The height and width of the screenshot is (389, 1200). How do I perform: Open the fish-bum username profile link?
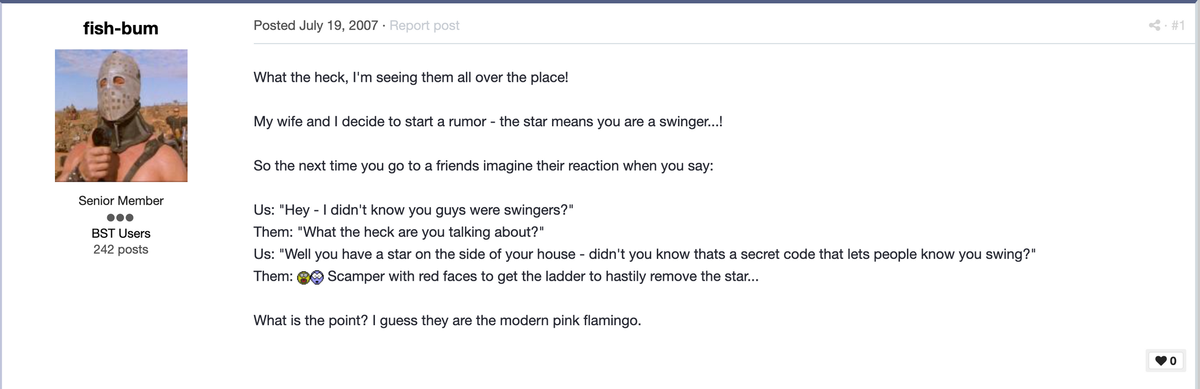pyautogui.click(x=121, y=27)
